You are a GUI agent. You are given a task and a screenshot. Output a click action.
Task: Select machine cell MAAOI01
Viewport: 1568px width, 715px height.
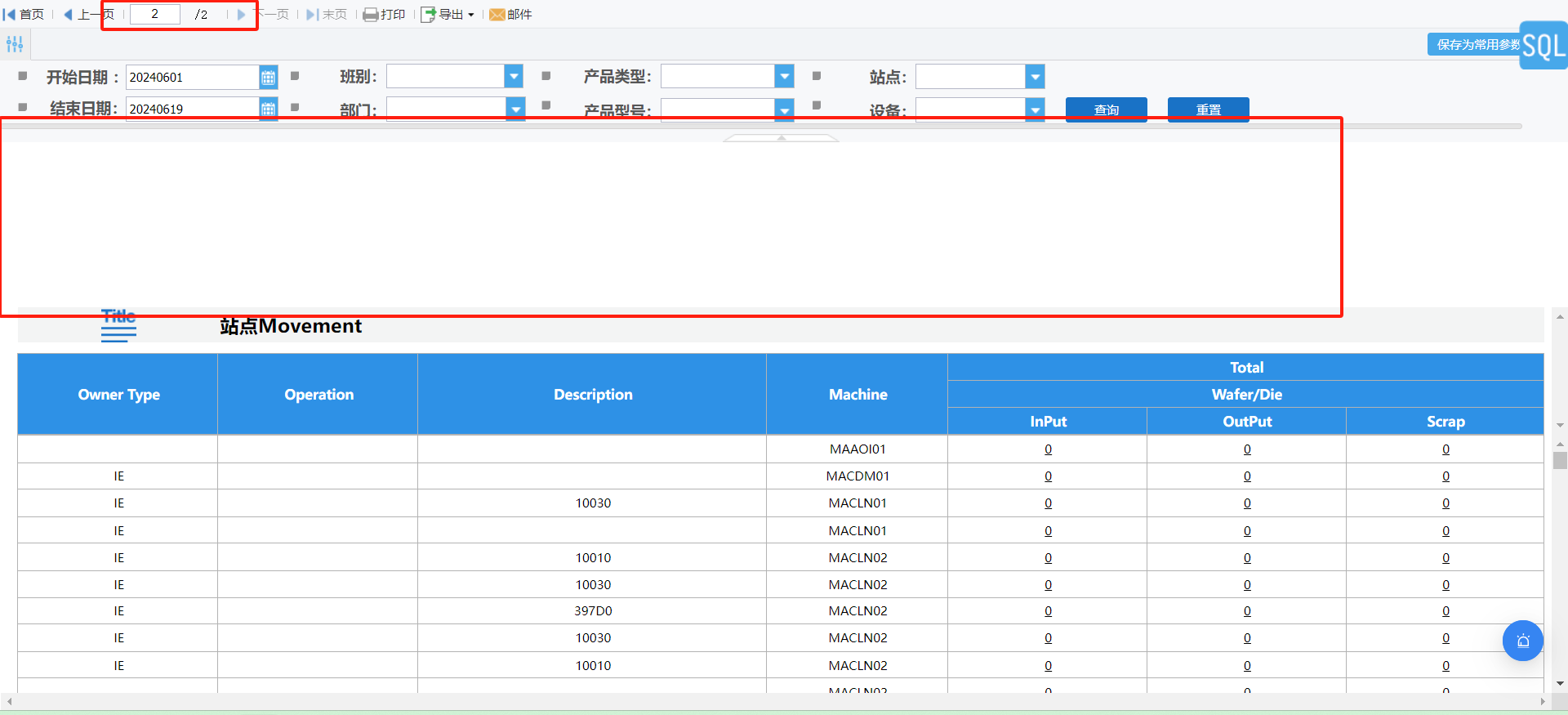coord(857,449)
